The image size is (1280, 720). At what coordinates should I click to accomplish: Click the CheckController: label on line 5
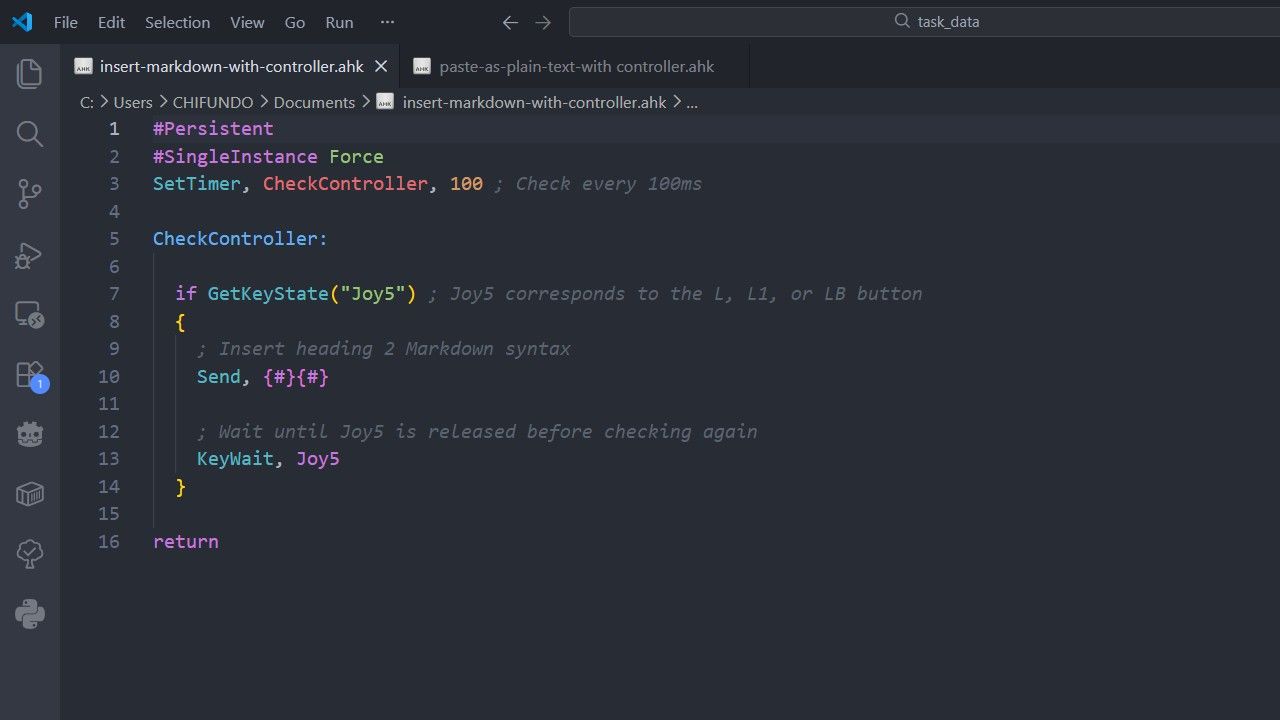point(240,239)
